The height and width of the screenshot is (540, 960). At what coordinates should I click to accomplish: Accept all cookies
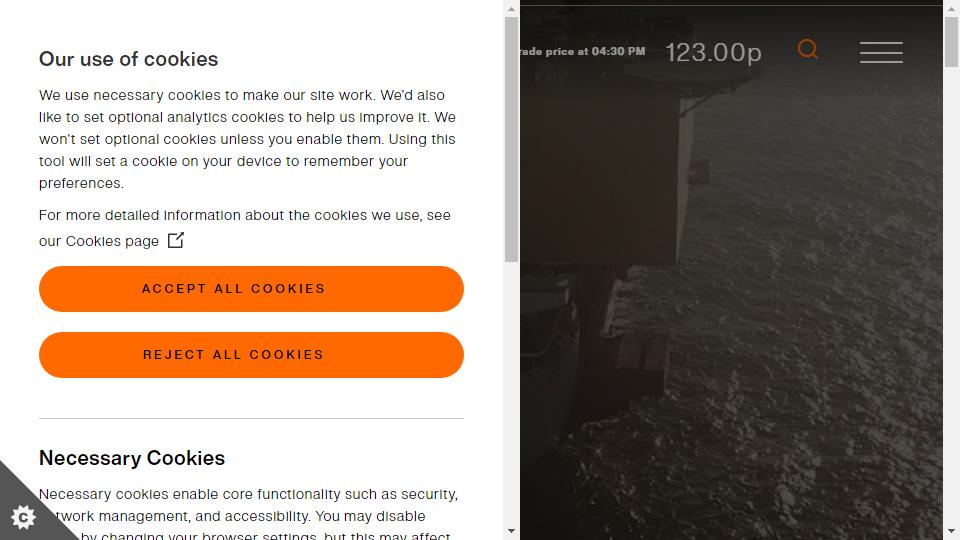pos(251,289)
